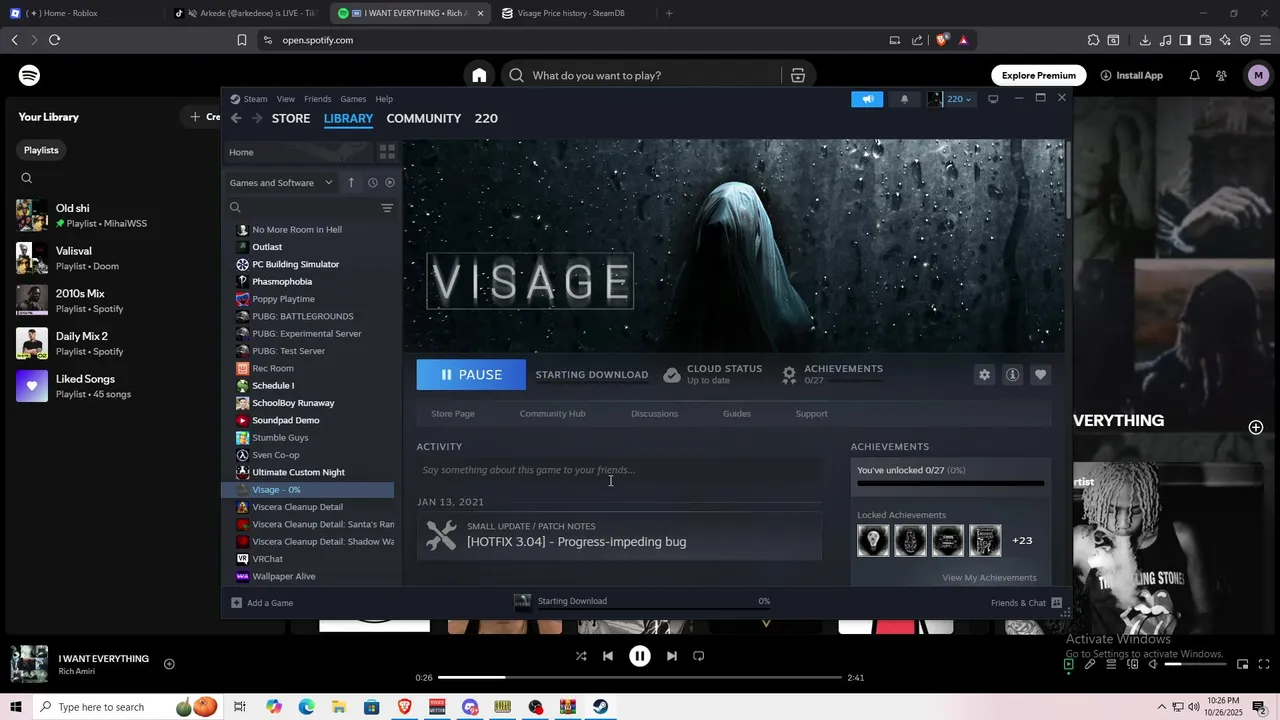The image size is (1280, 720).
Task: Switch library to collections grid view
Action: coord(387,152)
